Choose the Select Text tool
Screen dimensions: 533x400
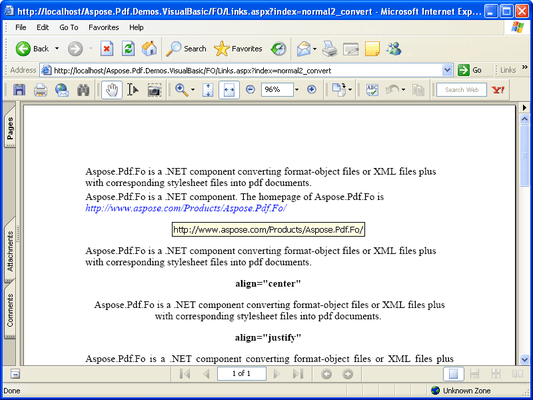133,90
